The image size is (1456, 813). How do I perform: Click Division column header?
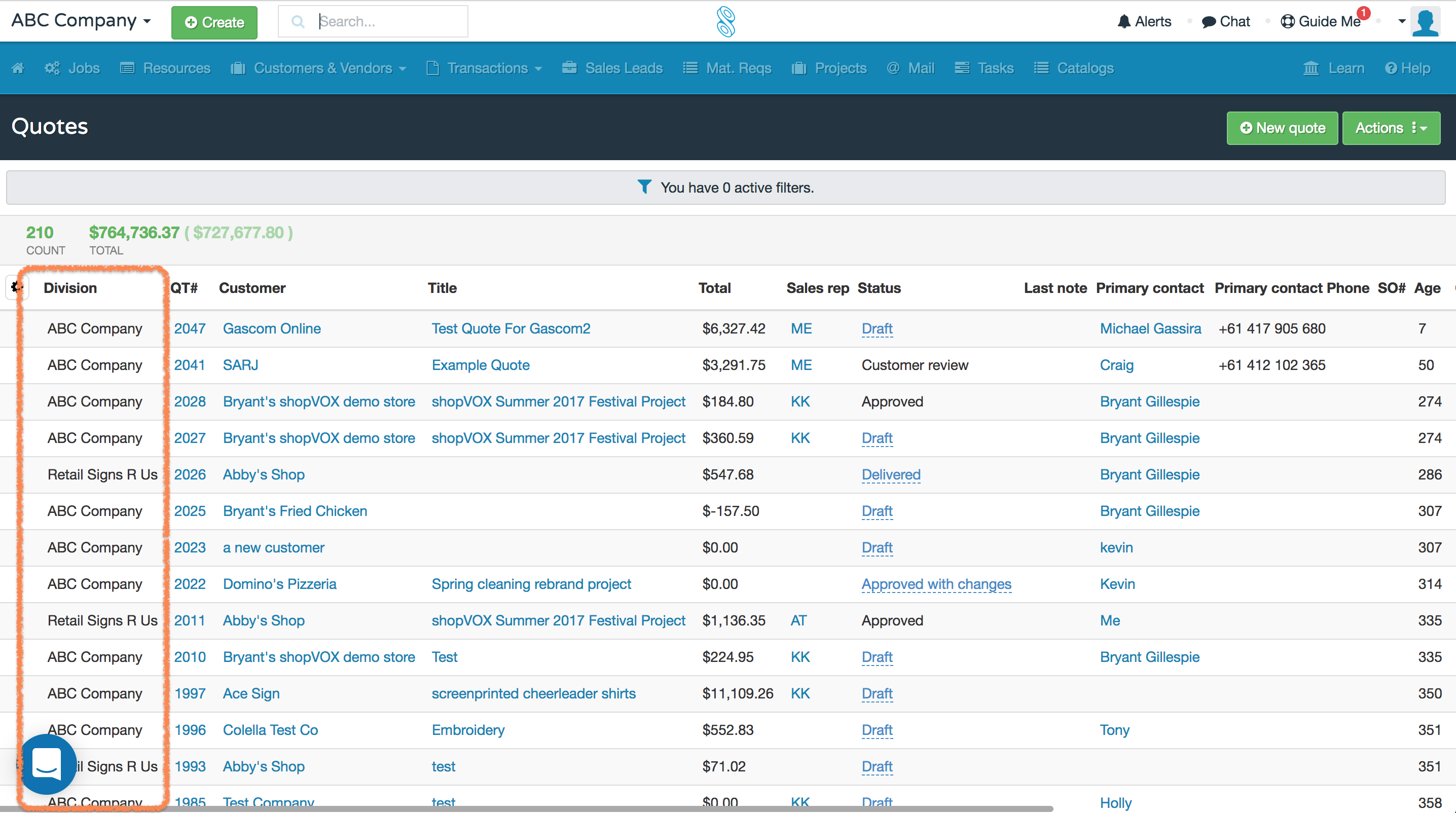click(70, 288)
